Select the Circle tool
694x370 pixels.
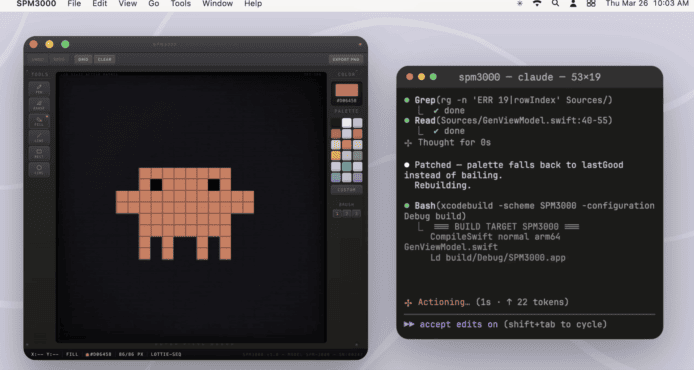(39, 170)
